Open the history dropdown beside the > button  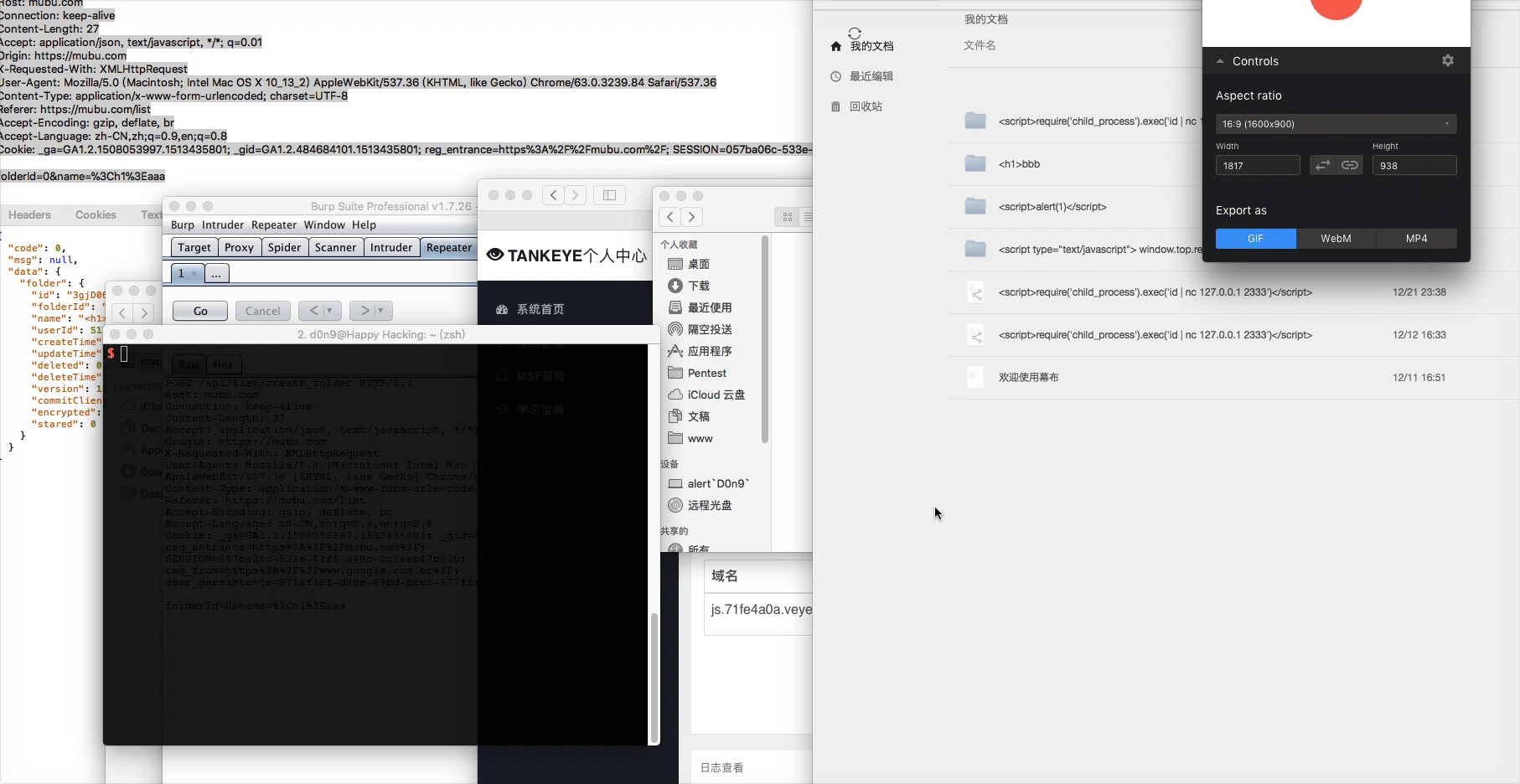pyautogui.click(x=383, y=311)
